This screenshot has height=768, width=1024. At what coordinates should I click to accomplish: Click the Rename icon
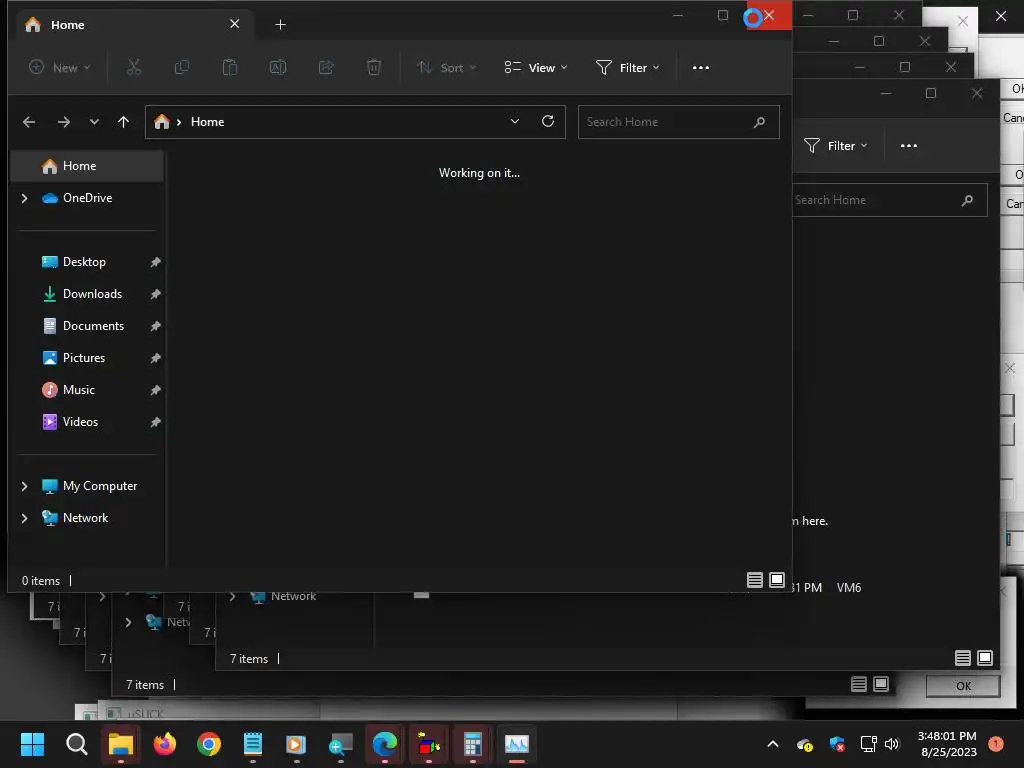[278, 67]
